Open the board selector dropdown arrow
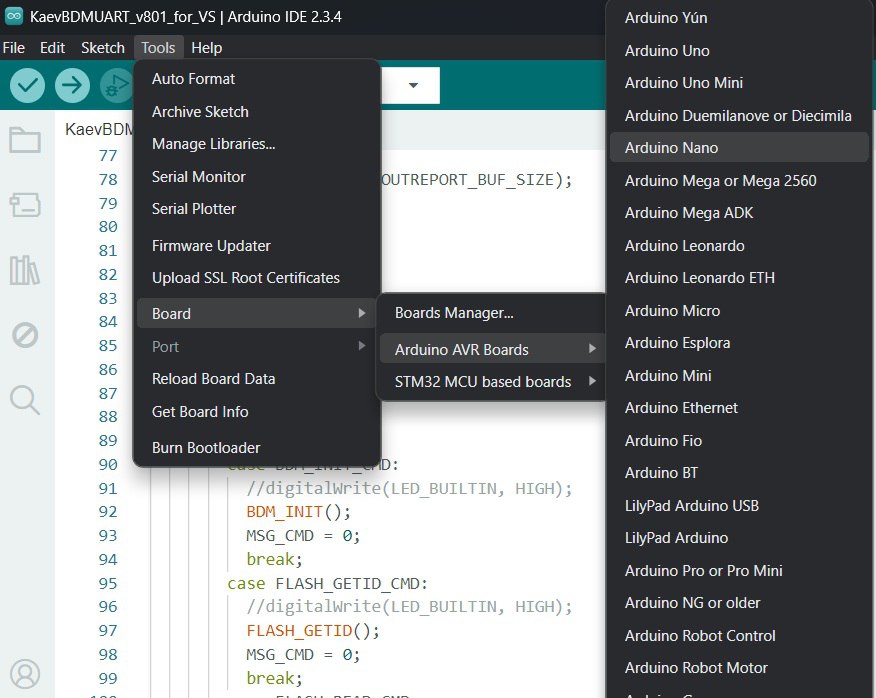876x698 pixels. point(413,86)
